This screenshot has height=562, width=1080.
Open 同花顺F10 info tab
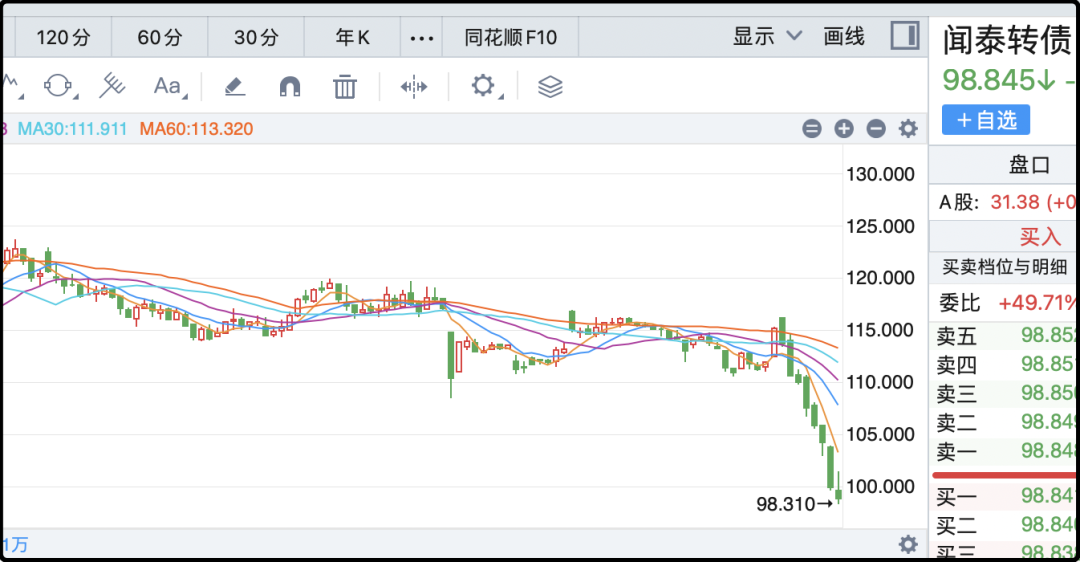click(510, 37)
